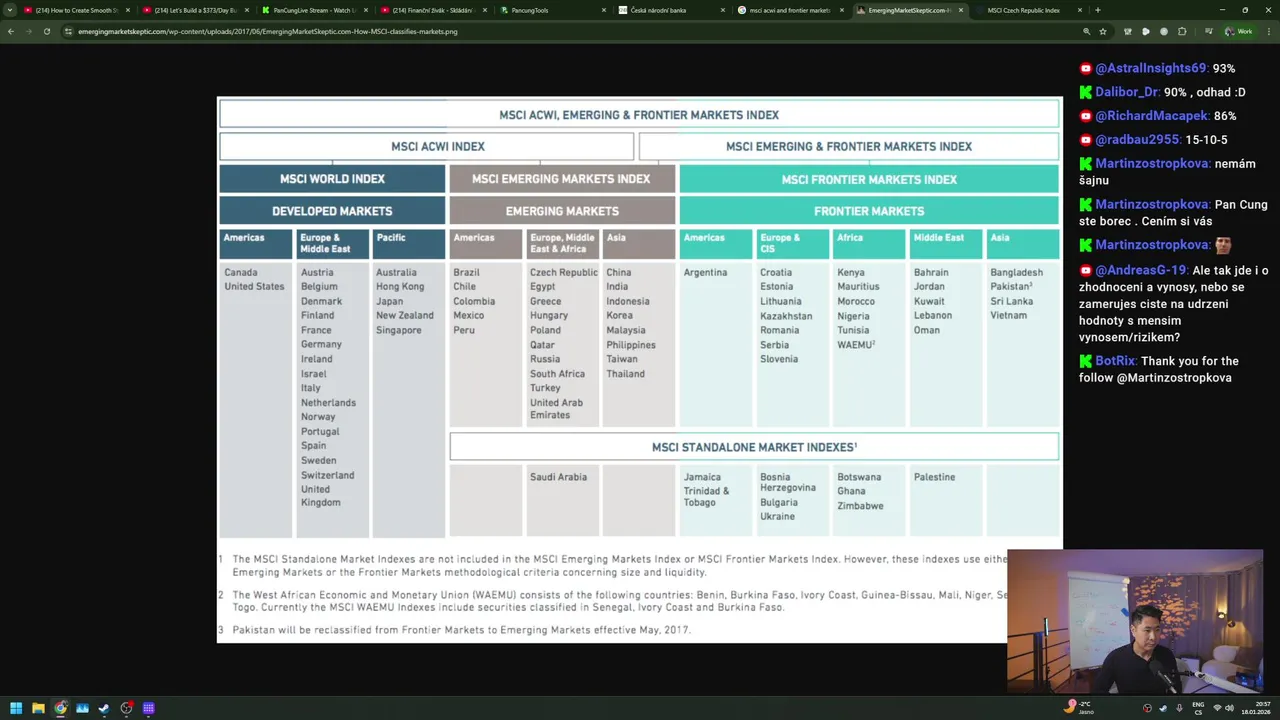
Task: Click the Saudi Arabia text in the image
Action: (558, 477)
